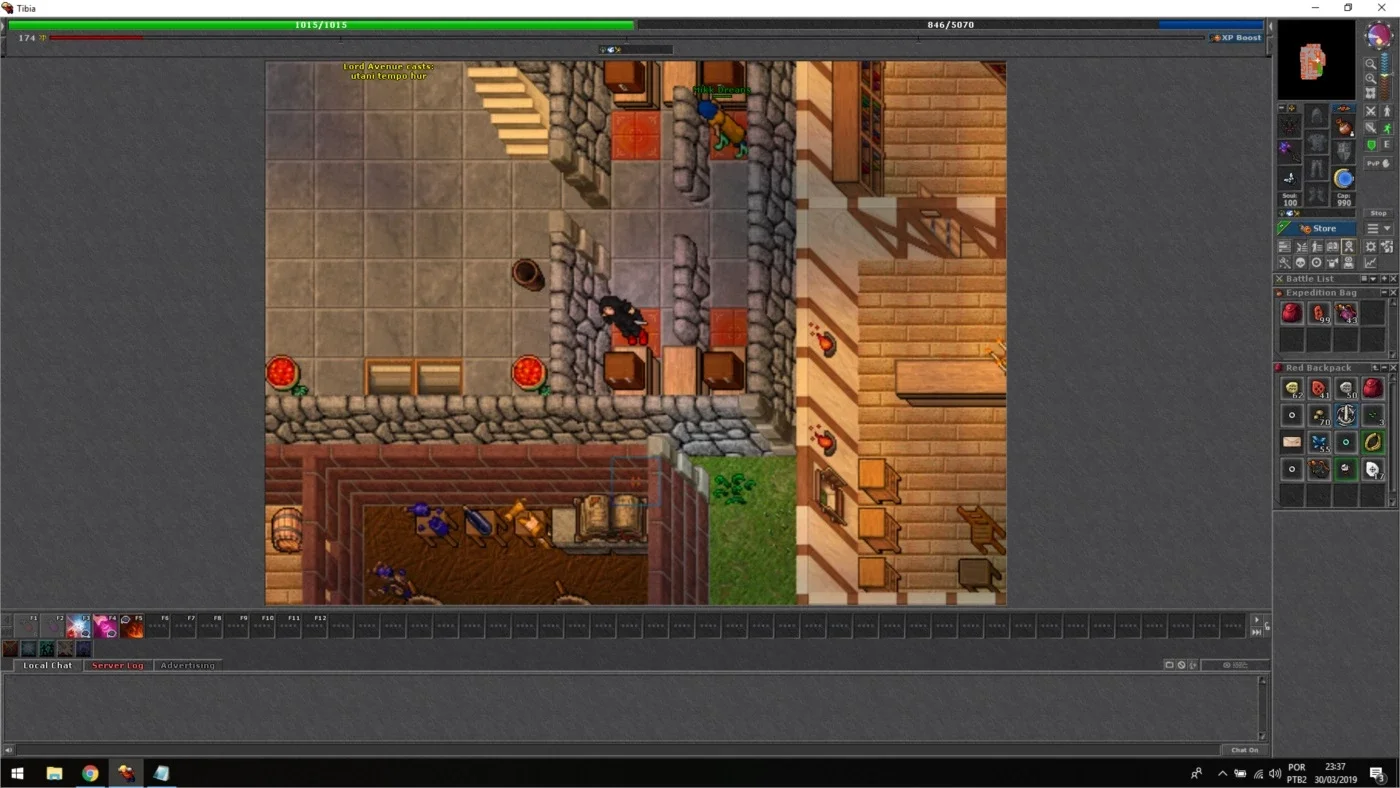Toggle expert mode E button
The image size is (1400, 788).
pos(1387,145)
